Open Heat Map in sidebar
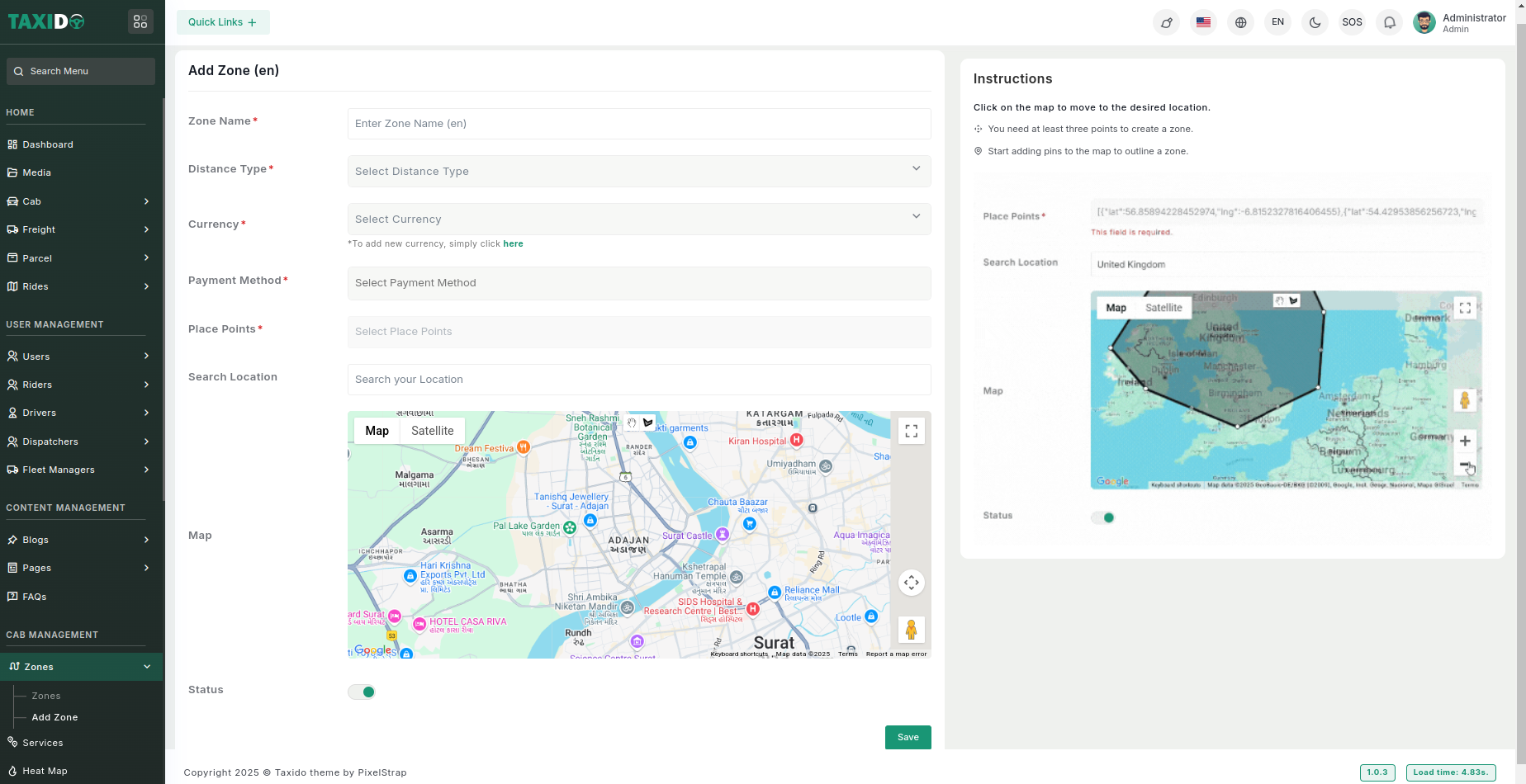1526x784 pixels. point(45,771)
